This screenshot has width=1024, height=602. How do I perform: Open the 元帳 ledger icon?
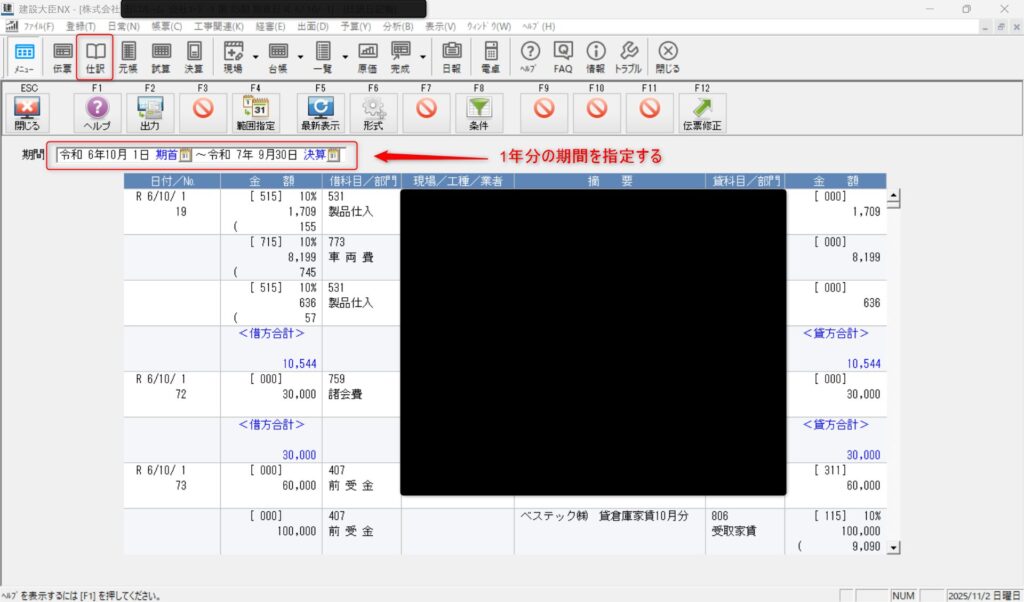click(x=127, y=56)
